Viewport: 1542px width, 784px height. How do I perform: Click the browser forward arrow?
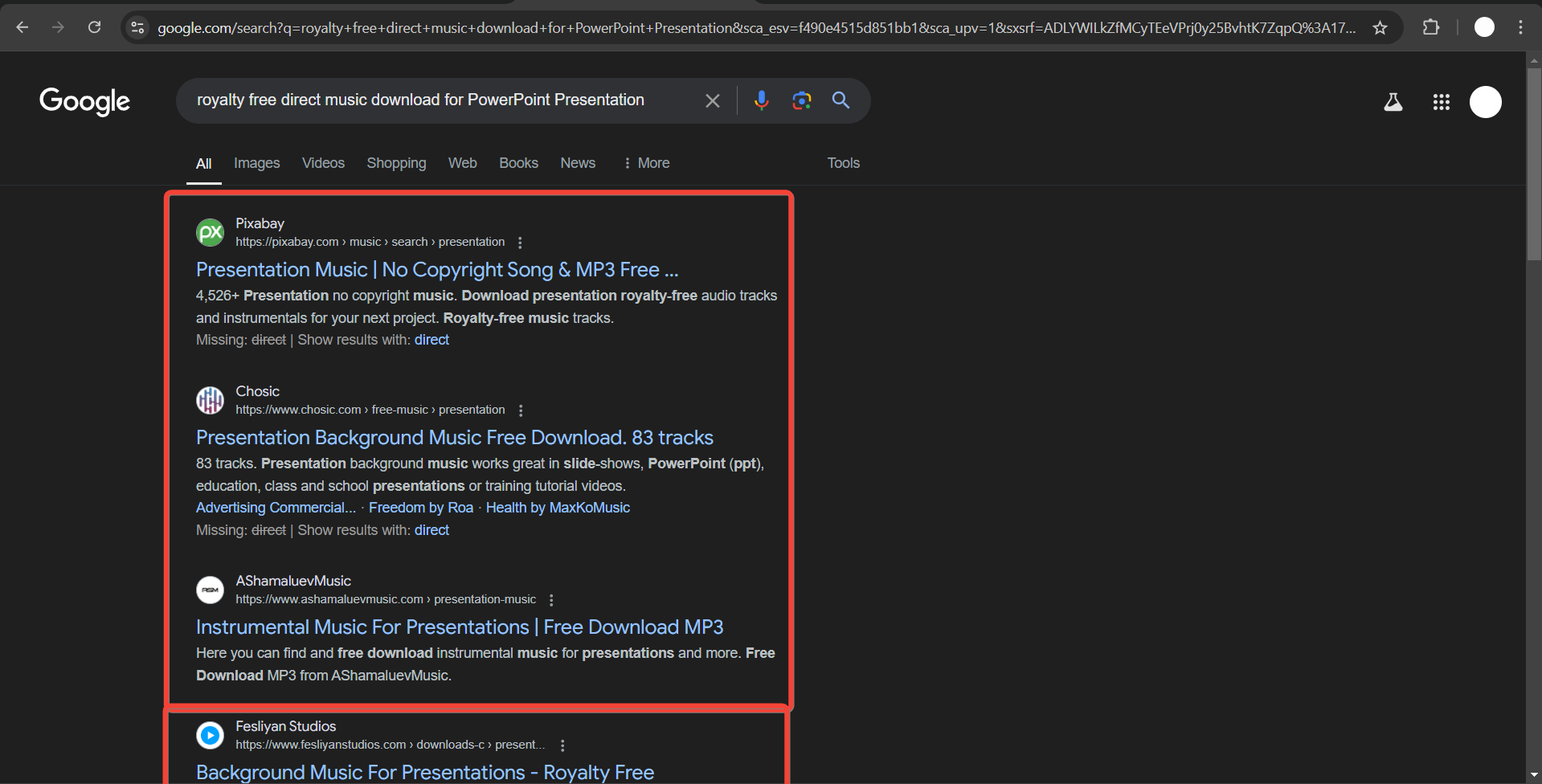point(58,27)
